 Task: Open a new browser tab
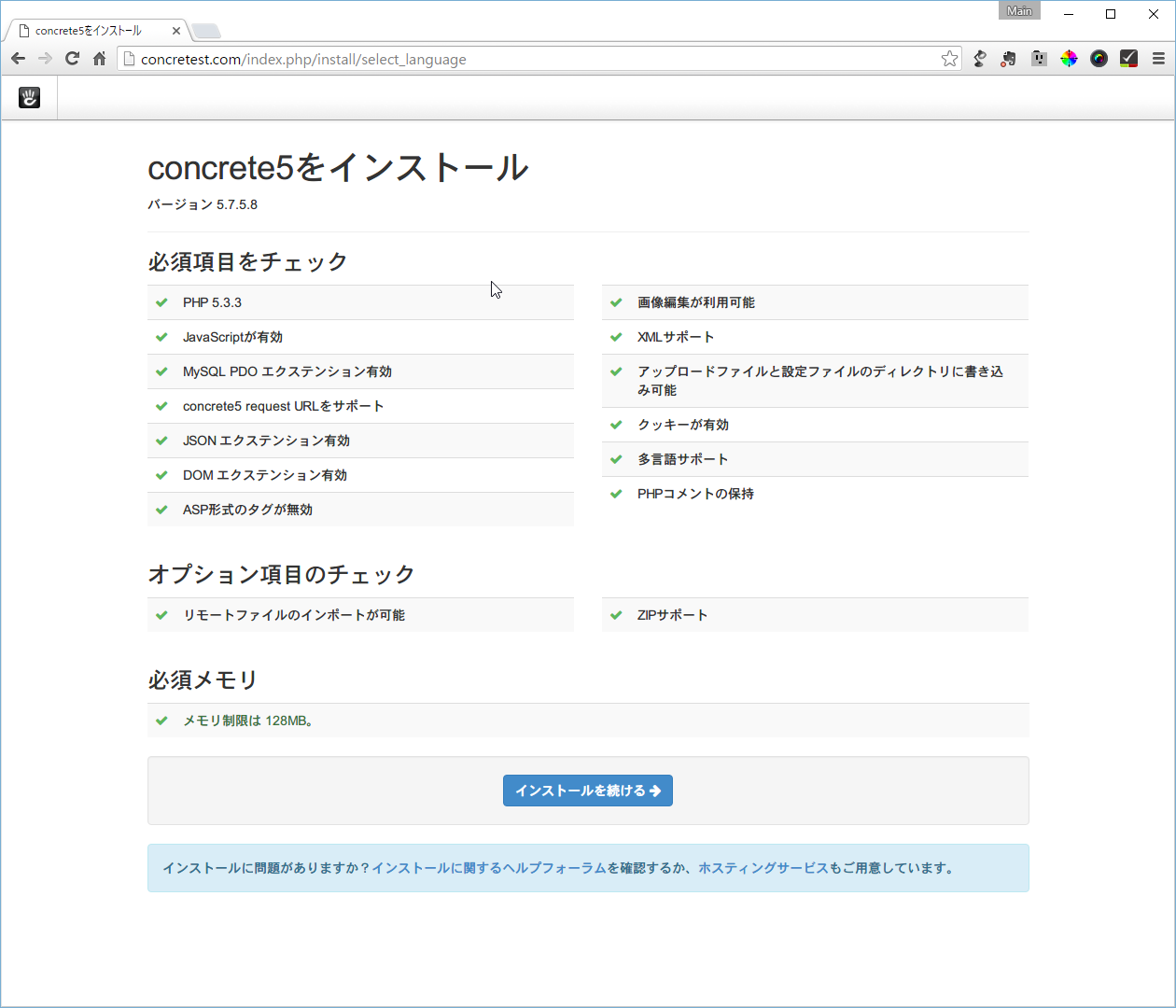tap(206, 32)
